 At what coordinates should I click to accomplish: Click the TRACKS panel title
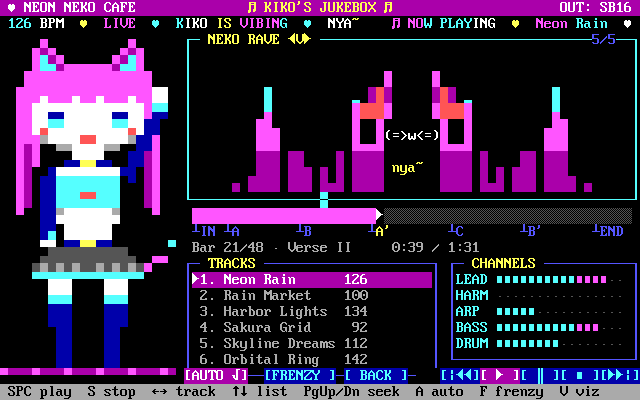[x=232, y=263]
